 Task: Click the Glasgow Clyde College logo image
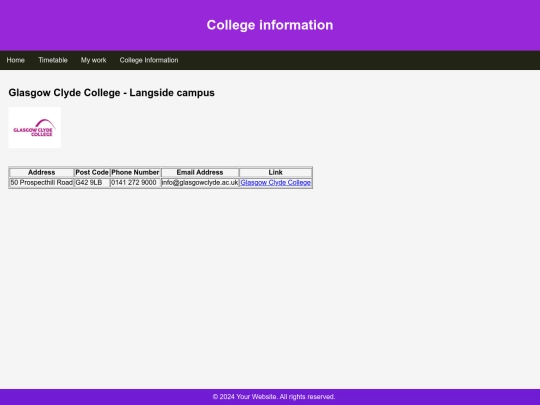(x=34, y=128)
